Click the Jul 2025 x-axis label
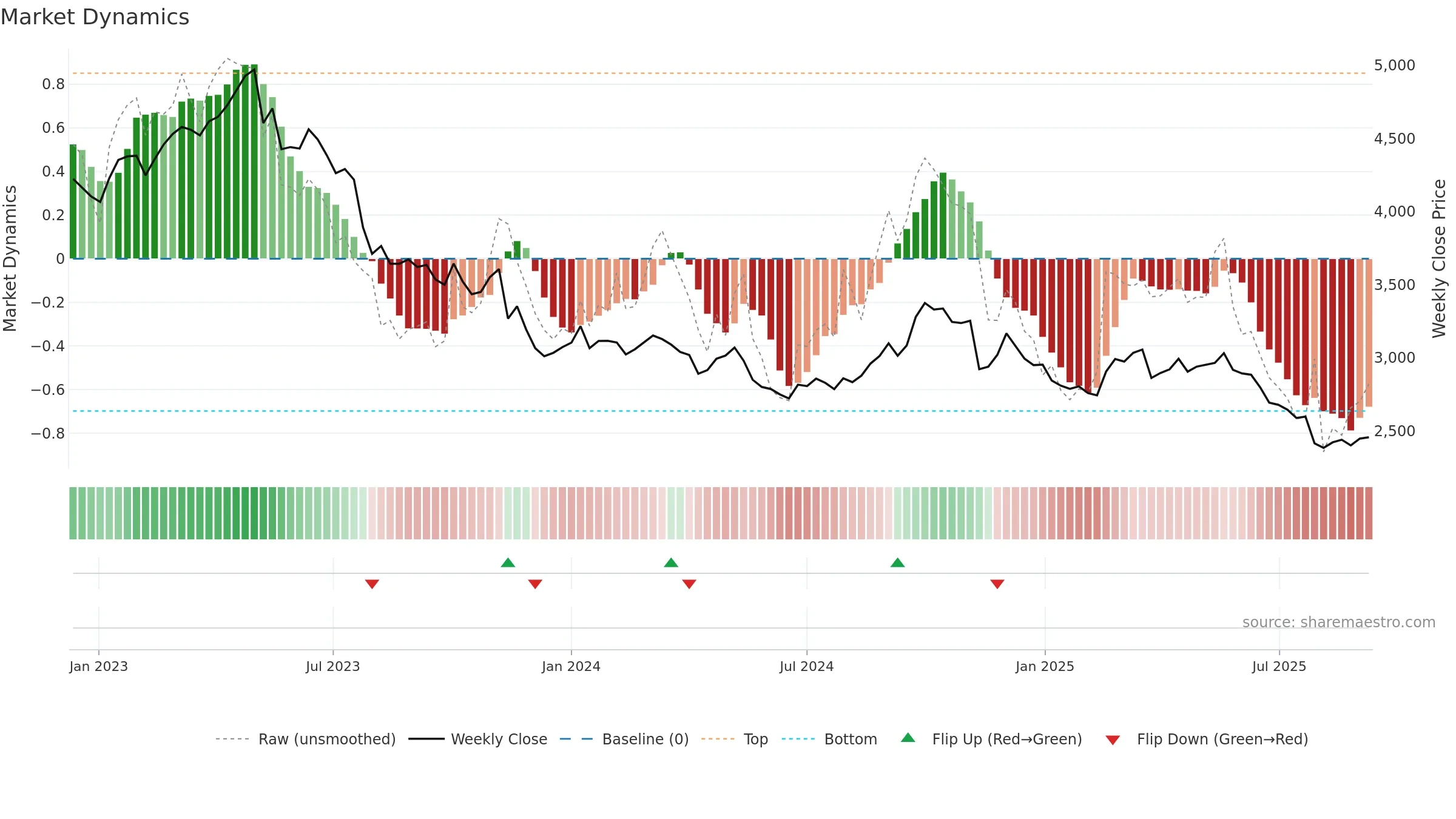Viewport: 1456px width, 819px height. (x=1279, y=666)
